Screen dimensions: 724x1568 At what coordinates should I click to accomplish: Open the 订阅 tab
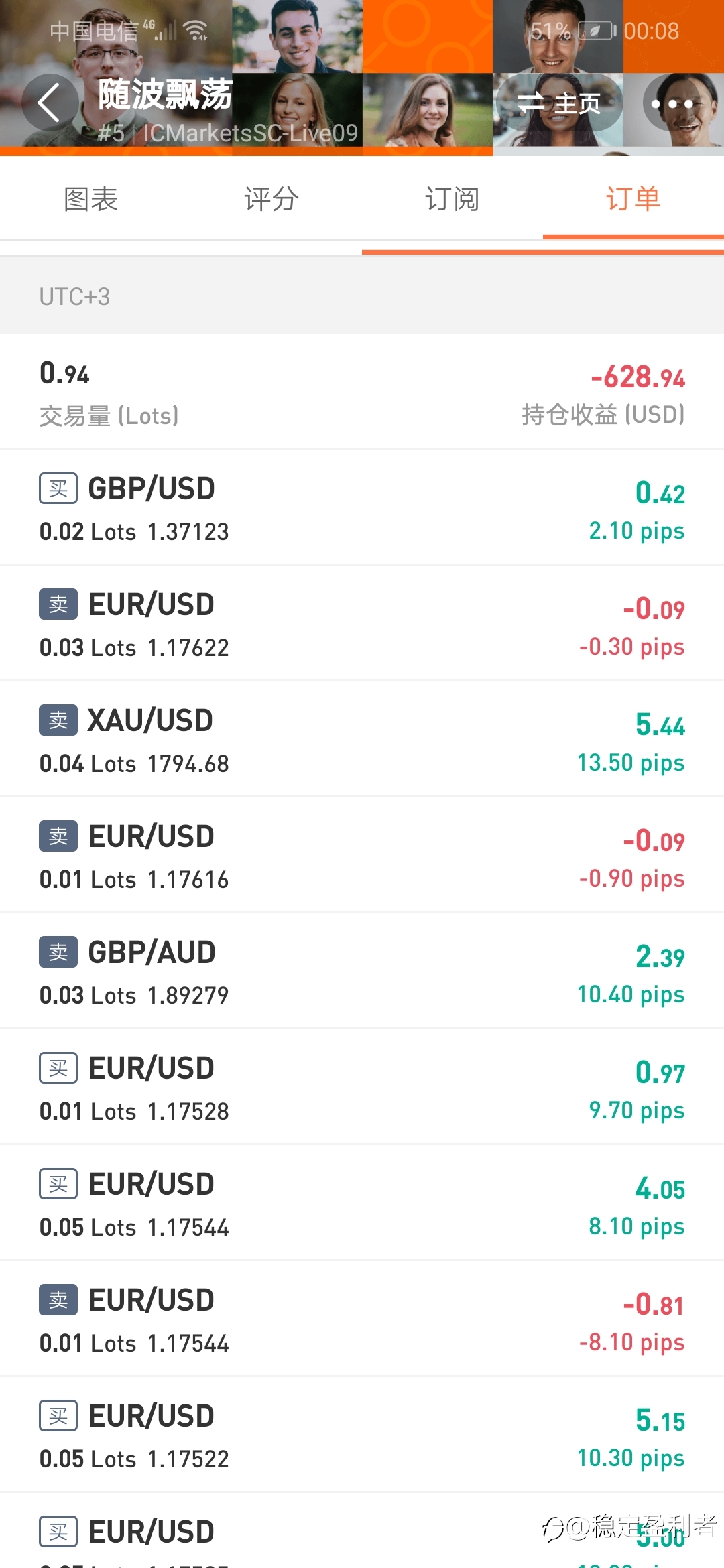click(x=452, y=200)
